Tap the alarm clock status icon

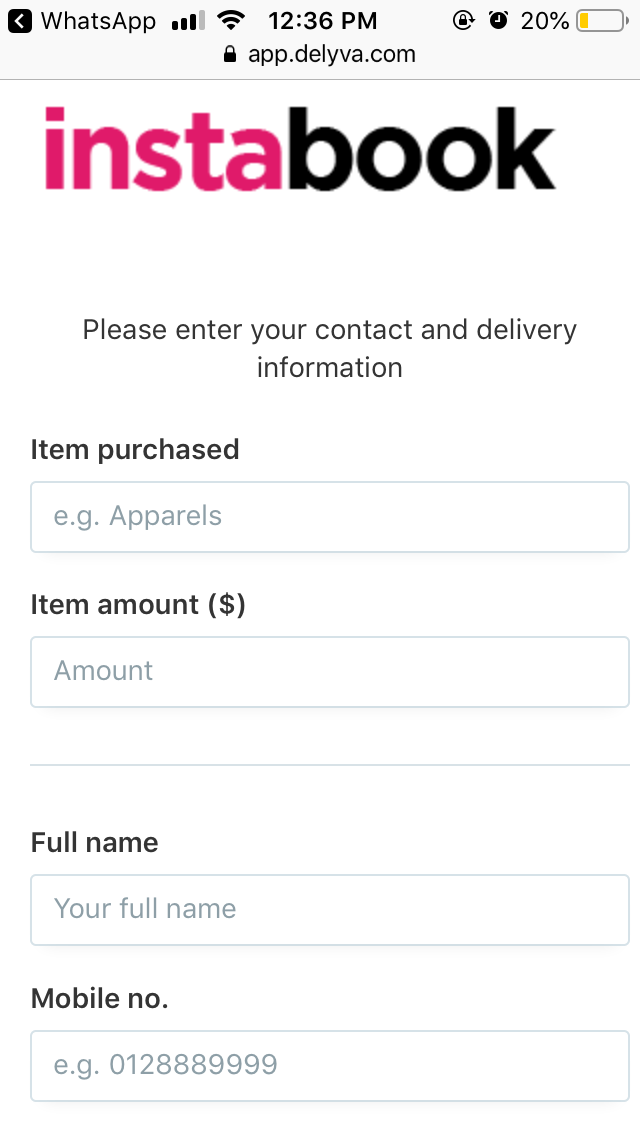coord(499,21)
